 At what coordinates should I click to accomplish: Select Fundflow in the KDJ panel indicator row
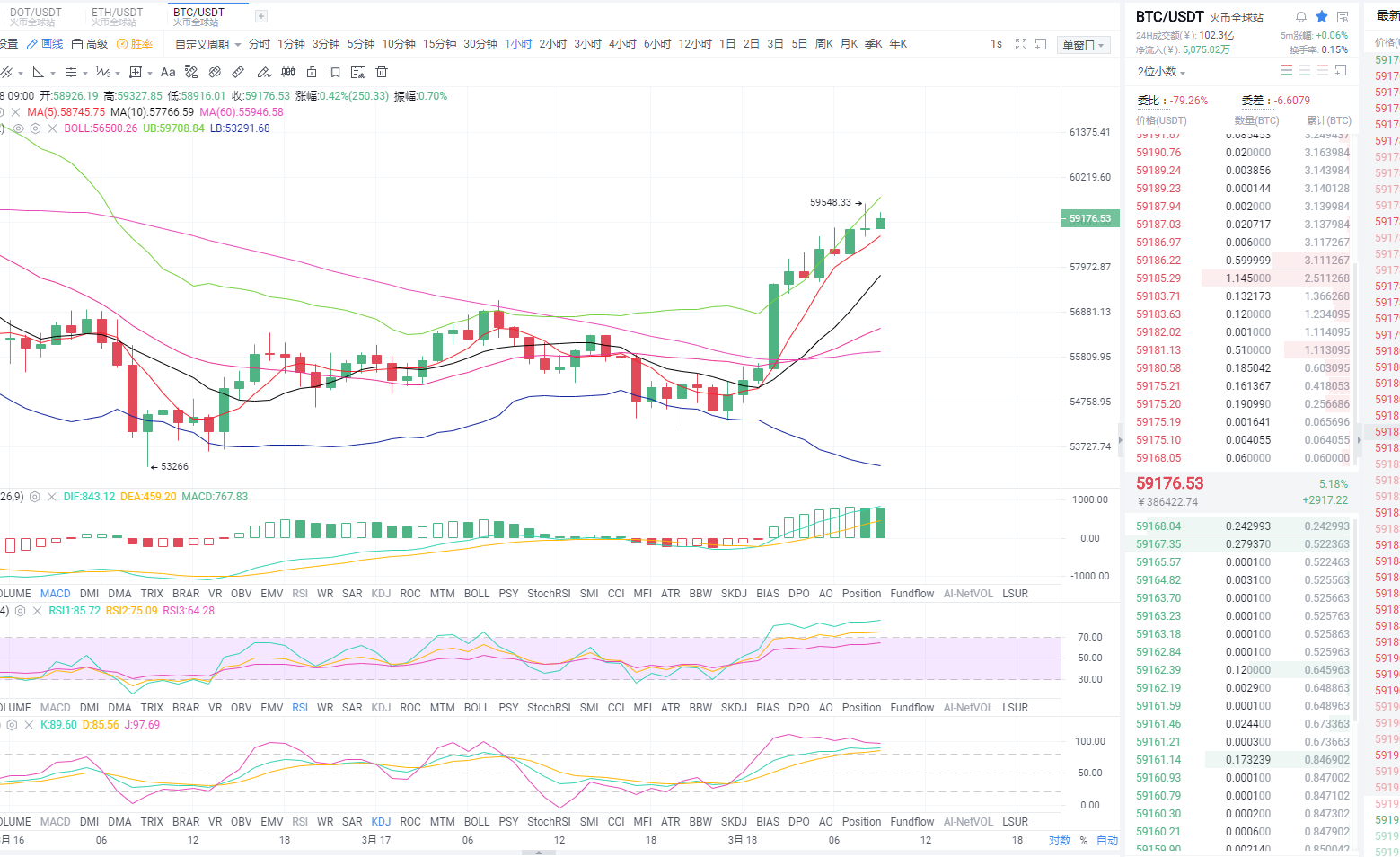(912, 822)
